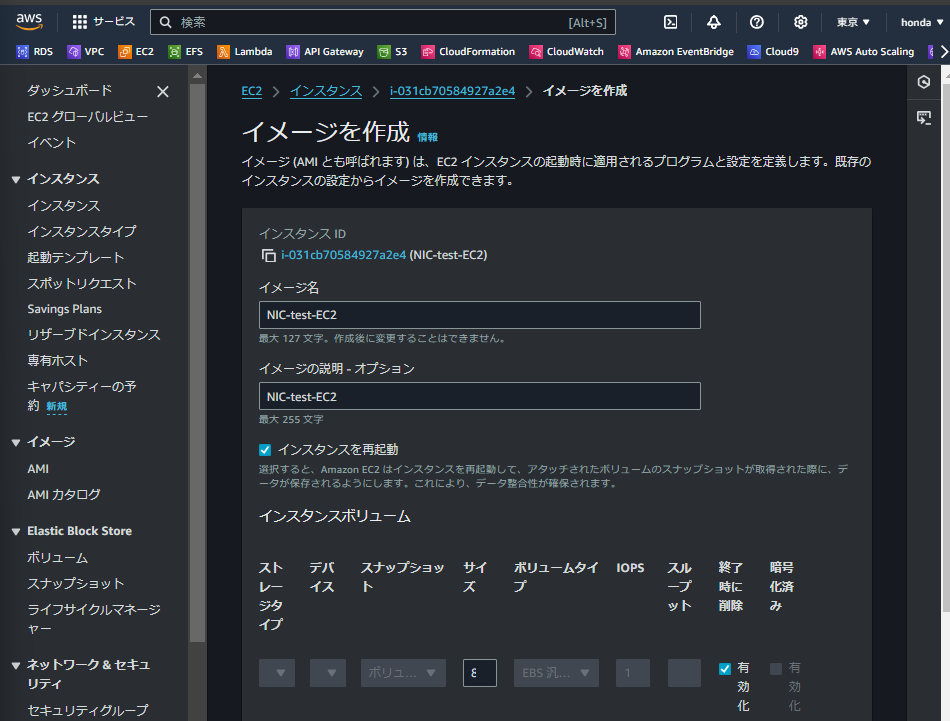Open the 情報 info link by title
The image size is (950, 721).
(x=427, y=138)
